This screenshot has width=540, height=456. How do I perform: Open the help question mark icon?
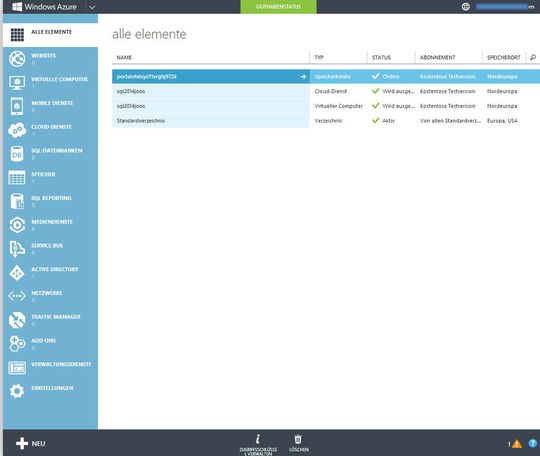coord(532,444)
